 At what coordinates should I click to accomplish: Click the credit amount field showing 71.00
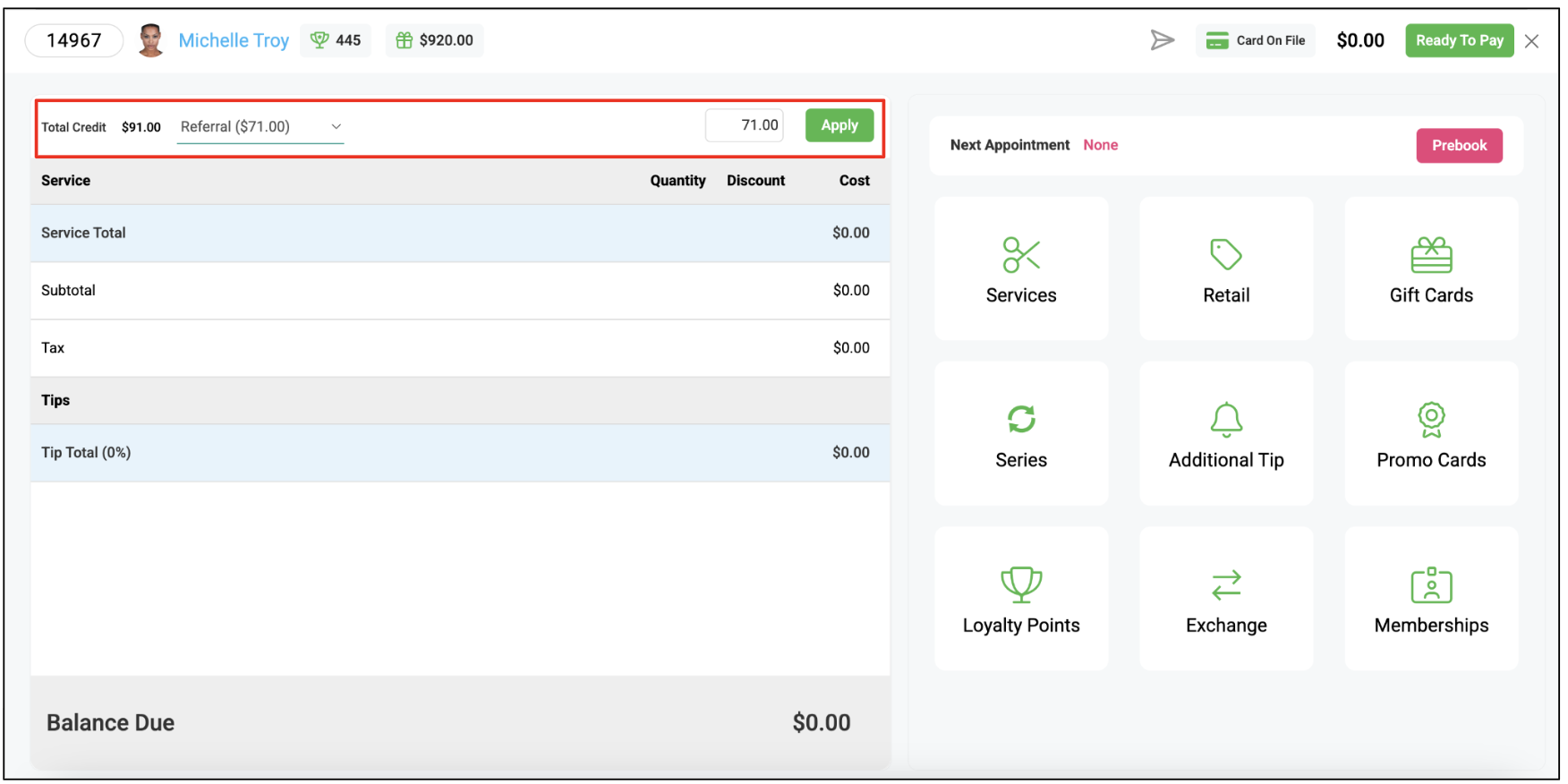[x=744, y=125]
